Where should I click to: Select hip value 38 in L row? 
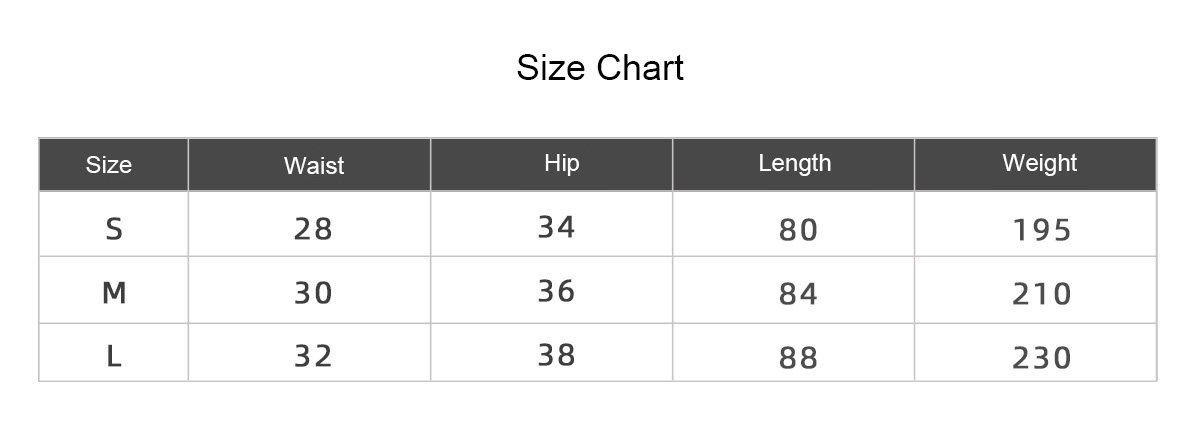pos(556,354)
